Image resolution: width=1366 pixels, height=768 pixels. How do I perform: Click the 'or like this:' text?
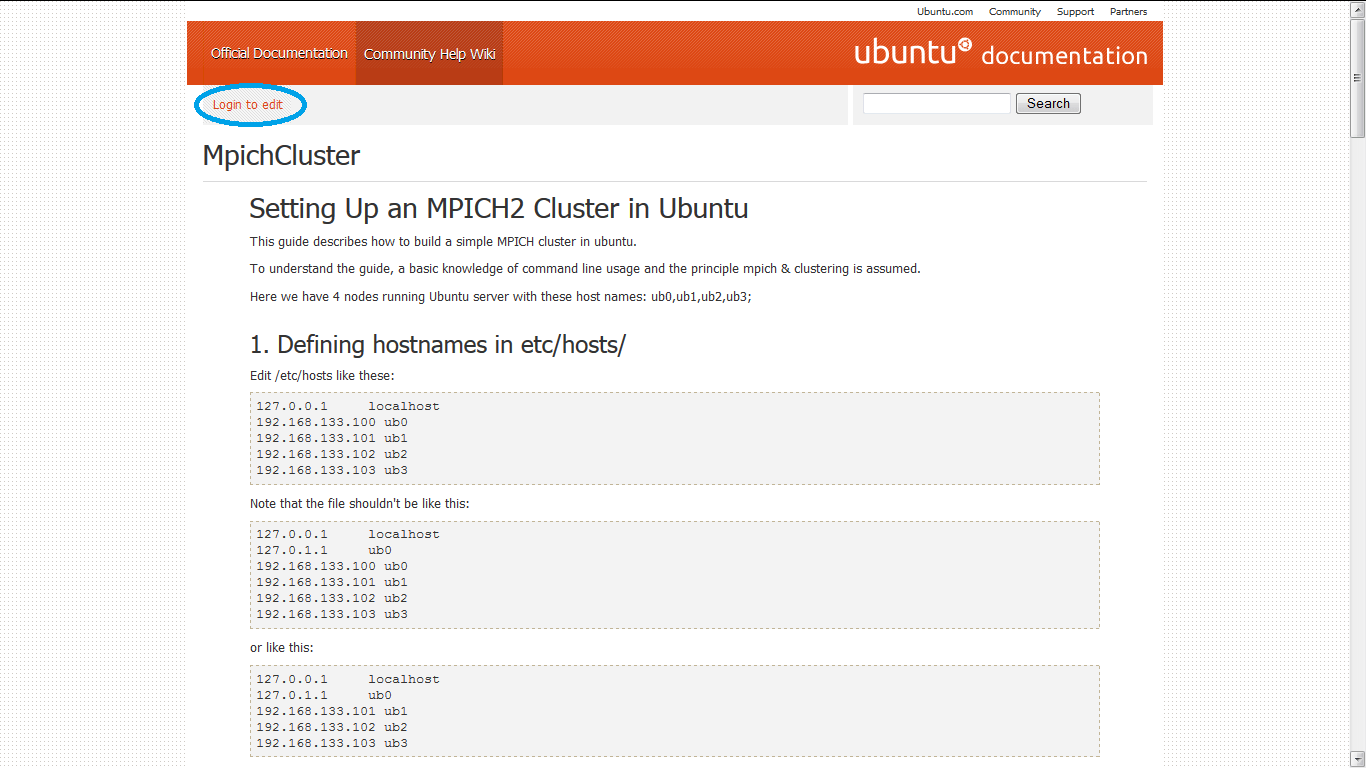pyautogui.click(x=282, y=648)
